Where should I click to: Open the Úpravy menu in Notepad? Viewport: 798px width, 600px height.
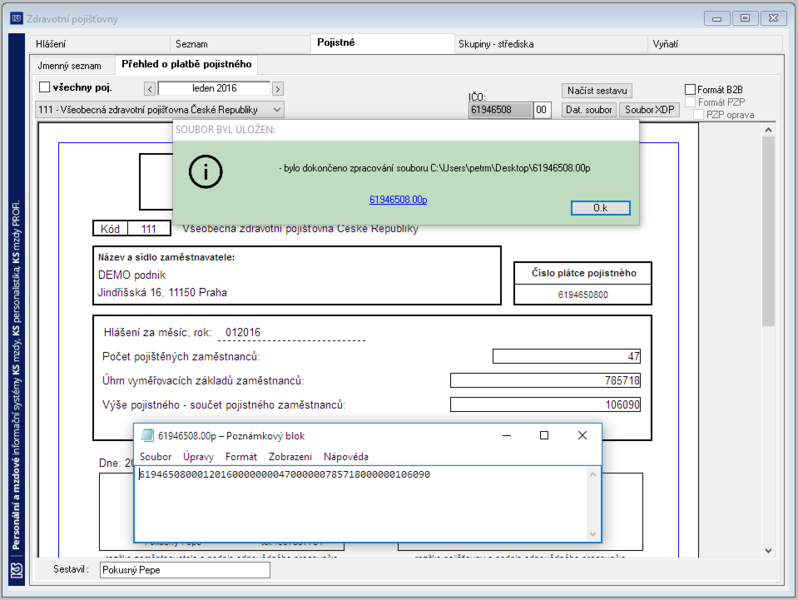click(x=198, y=457)
